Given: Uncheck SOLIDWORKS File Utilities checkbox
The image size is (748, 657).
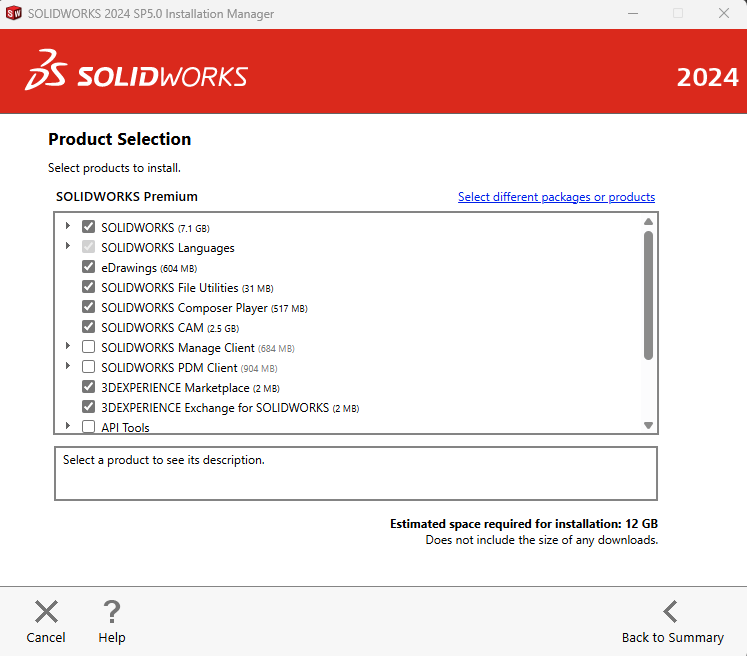Looking at the screenshot, I should pyautogui.click(x=88, y=286).
